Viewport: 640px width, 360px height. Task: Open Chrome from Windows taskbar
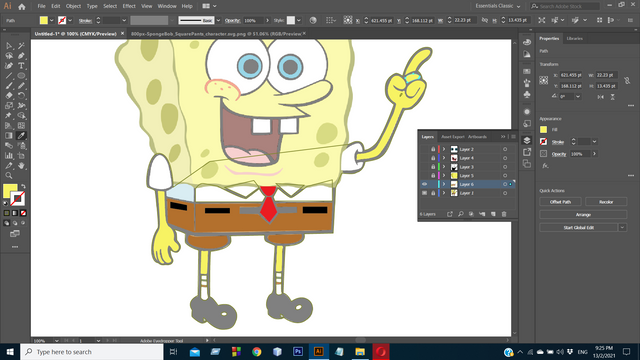point(257,352)
